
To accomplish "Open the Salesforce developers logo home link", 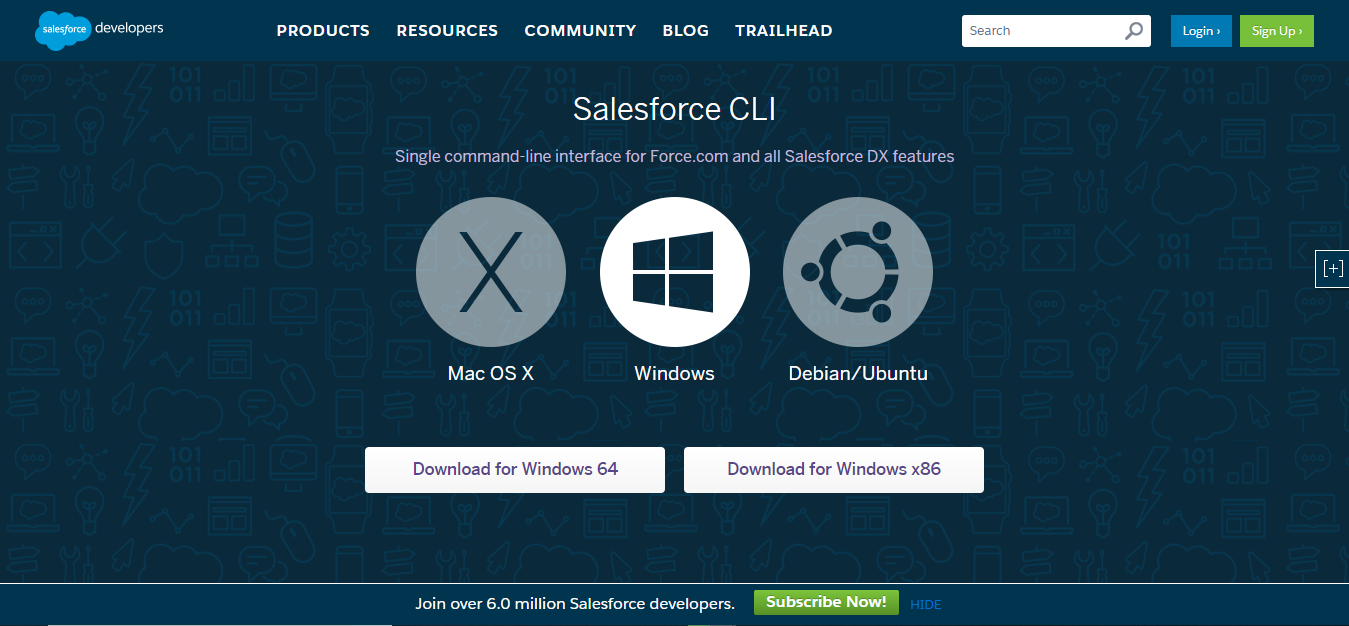I will (x=99, y=30).
